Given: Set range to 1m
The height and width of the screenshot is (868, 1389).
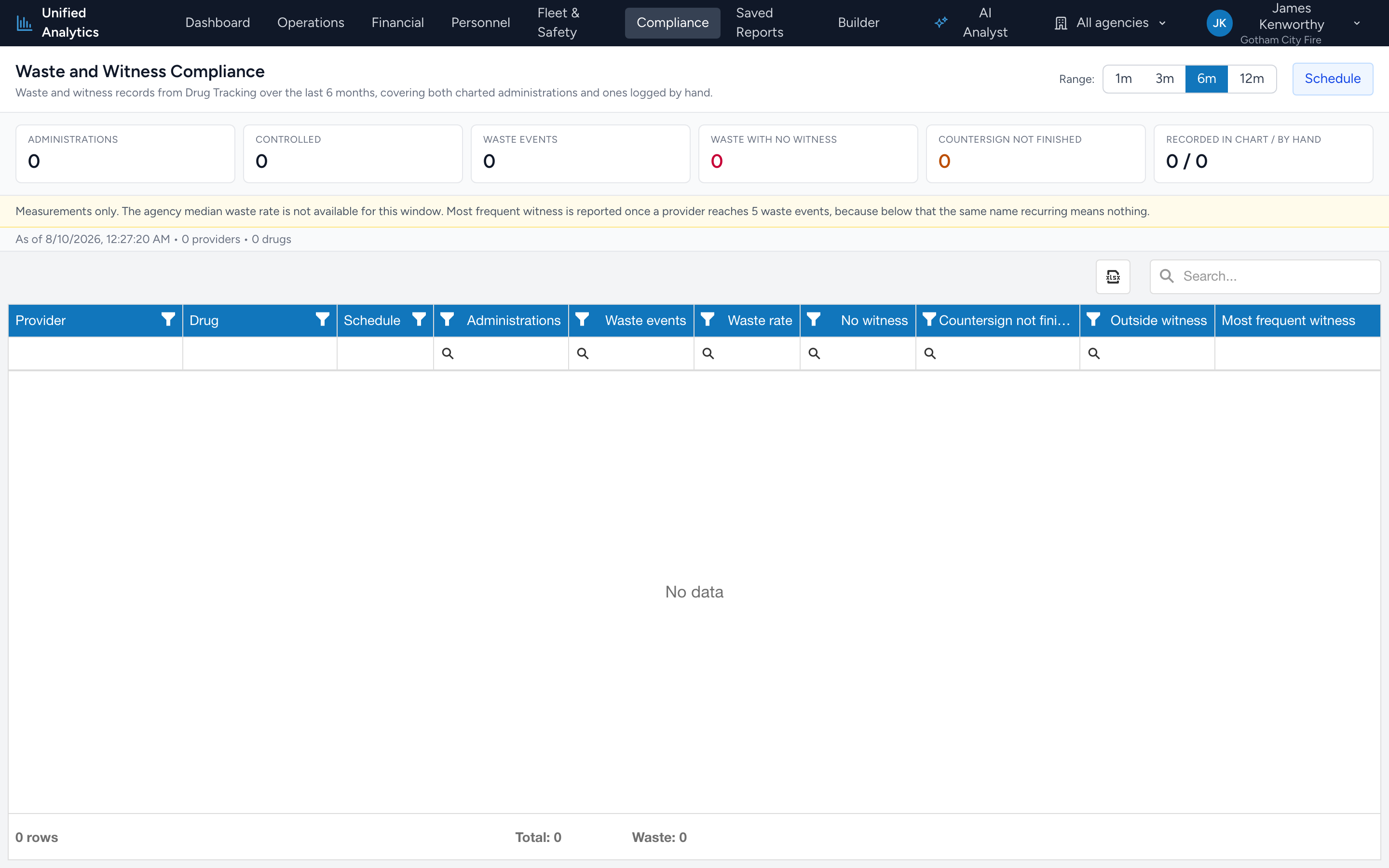Looking at the screenshot, I should point(1123,79).
